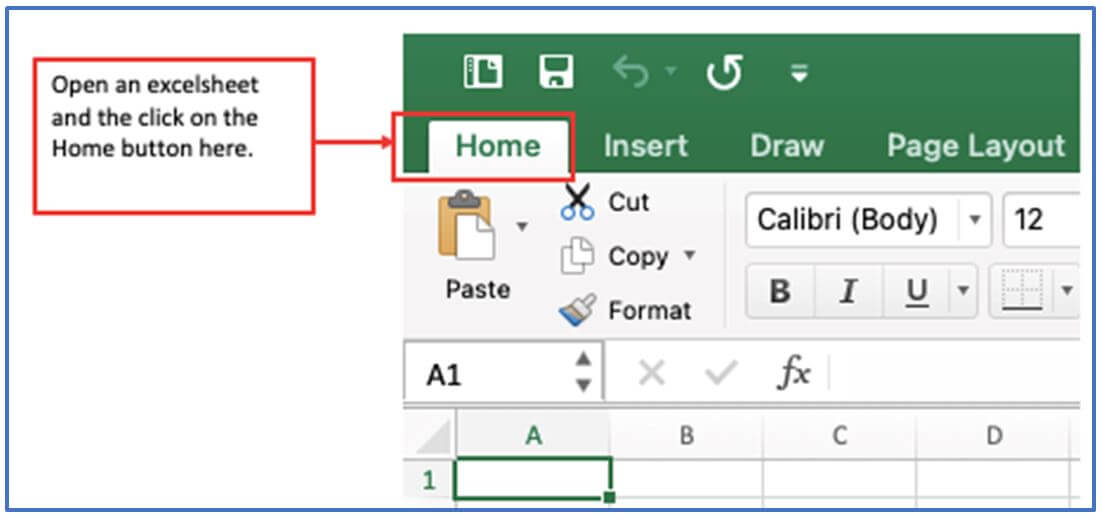The height and width of the screenshot is (519, 1102).
Task: Open the file browser icon in title bar
Action: [483, 72]
